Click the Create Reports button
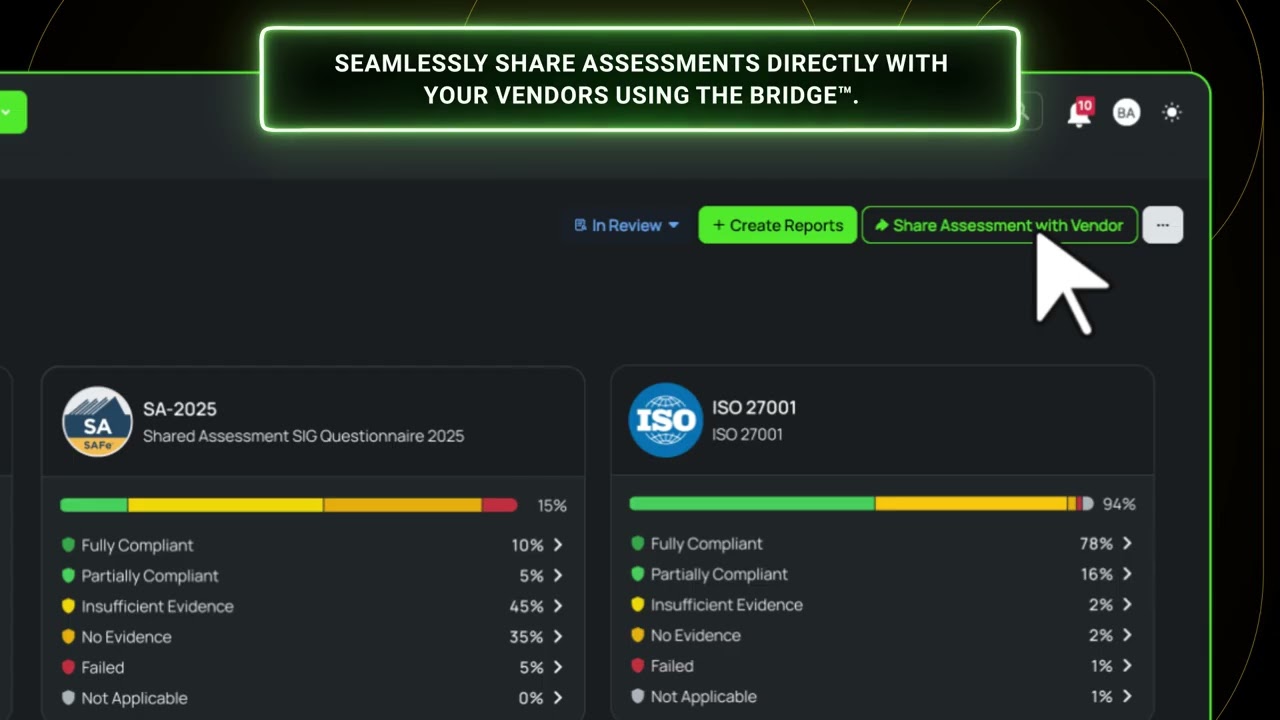The width and height of the screenshot is (1280, 720). point(777,225)
